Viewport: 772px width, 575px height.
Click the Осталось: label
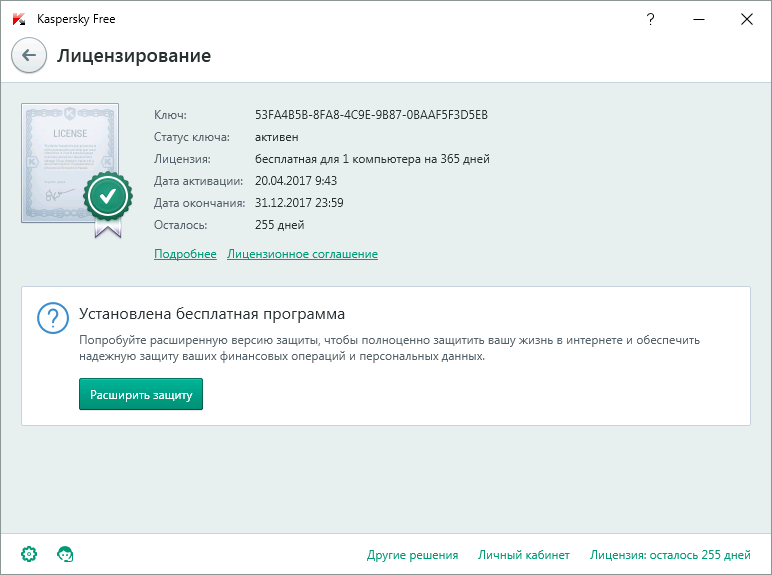click(181, 225)
